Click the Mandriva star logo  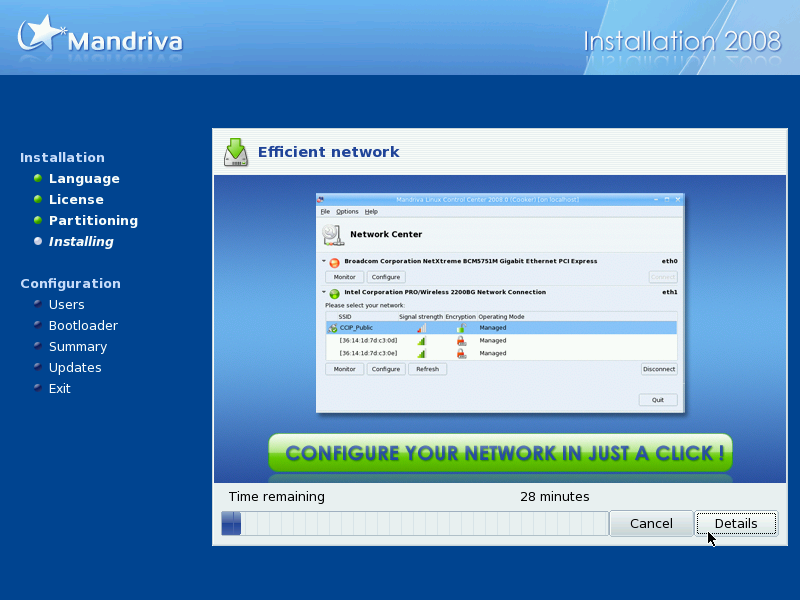coord(41,33)
